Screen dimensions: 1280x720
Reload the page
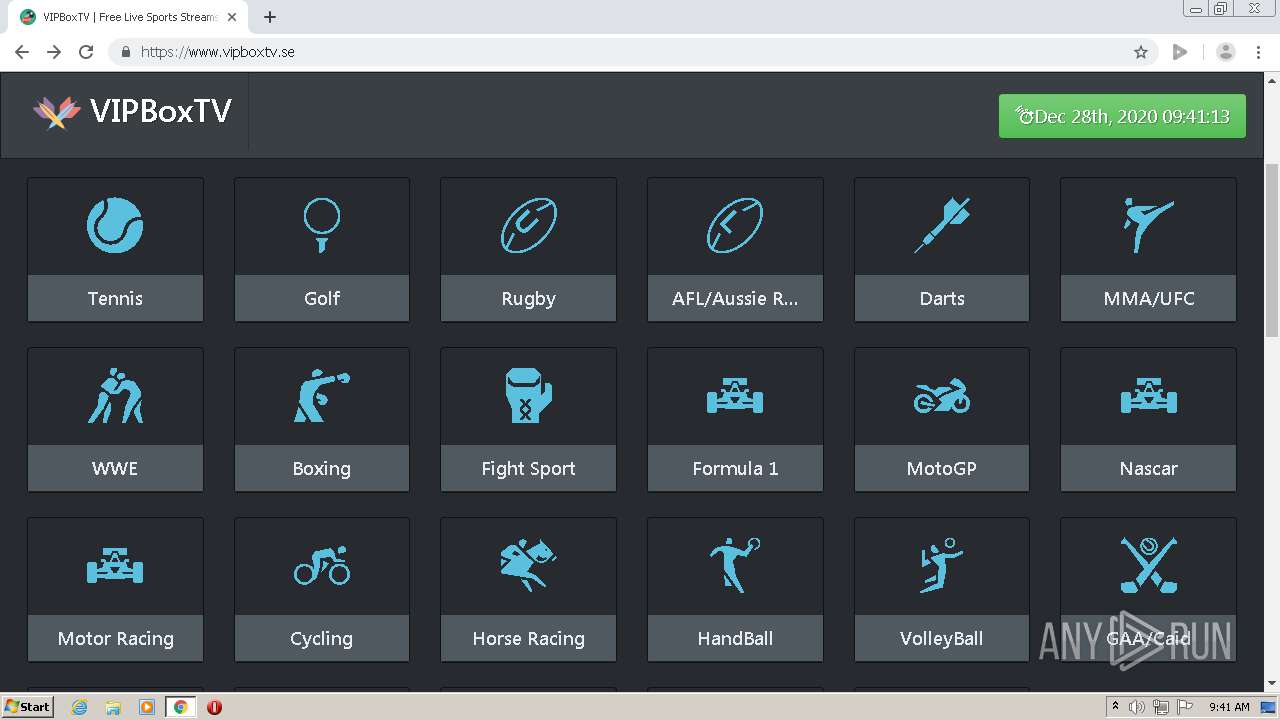tap(86, 52)
